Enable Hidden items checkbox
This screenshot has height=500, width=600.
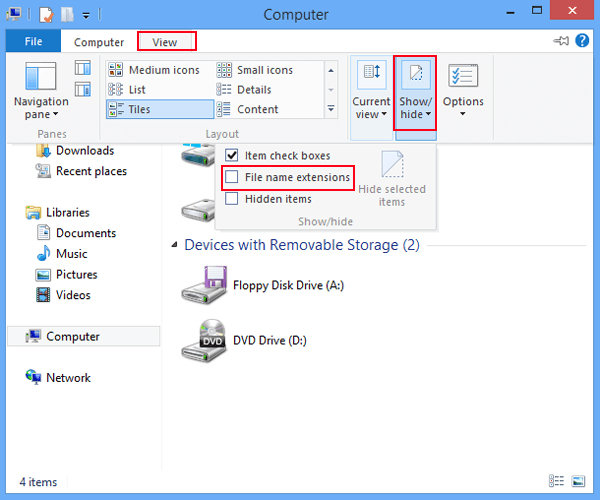point(232,199)
